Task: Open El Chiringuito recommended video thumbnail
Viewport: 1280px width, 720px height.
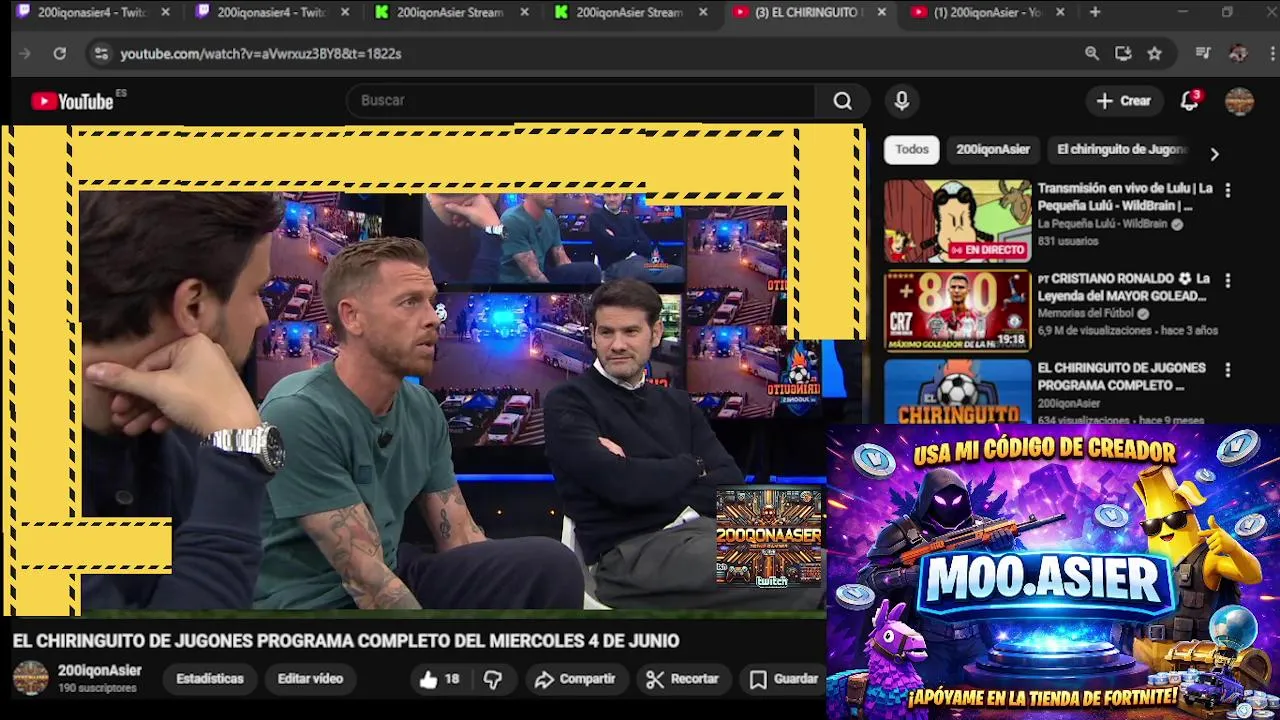Action: [957, 392]
